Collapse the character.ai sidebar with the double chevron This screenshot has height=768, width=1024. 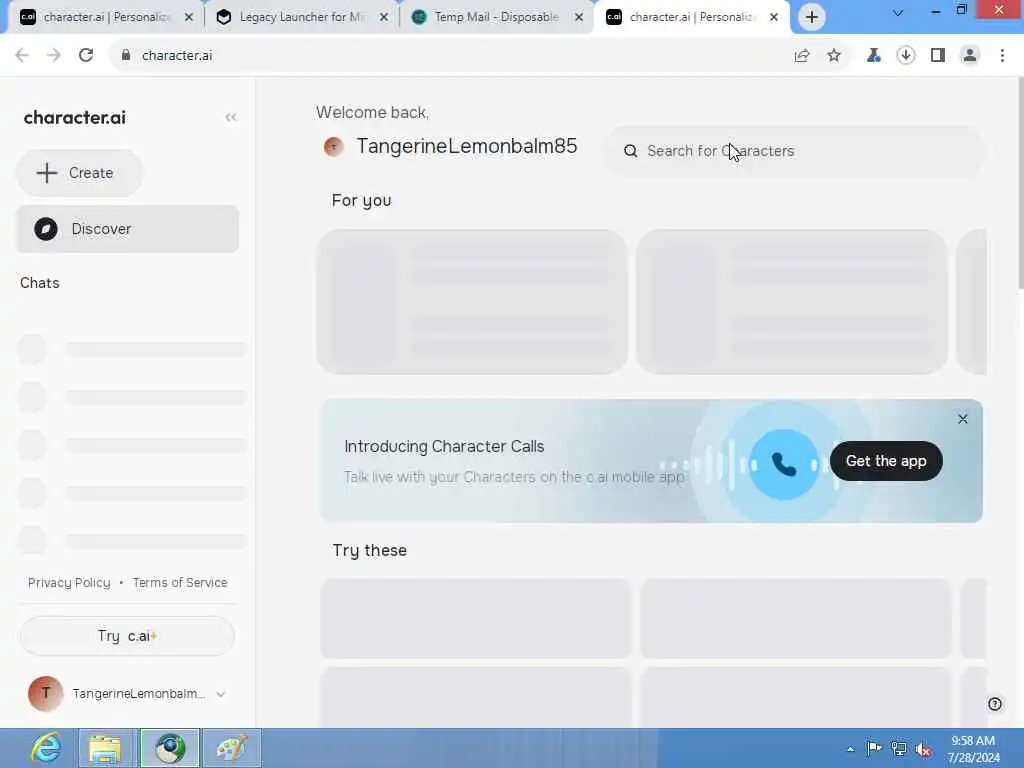pyautogui.click(x=231, y=118)
